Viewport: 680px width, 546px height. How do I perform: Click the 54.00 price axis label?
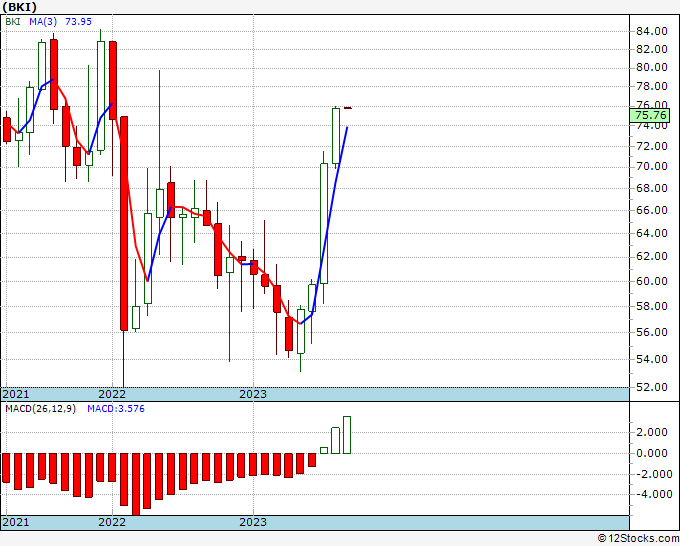pos(651,359)
